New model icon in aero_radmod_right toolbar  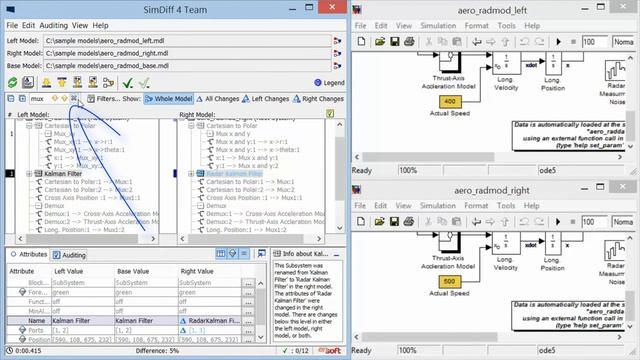[361, 222]
